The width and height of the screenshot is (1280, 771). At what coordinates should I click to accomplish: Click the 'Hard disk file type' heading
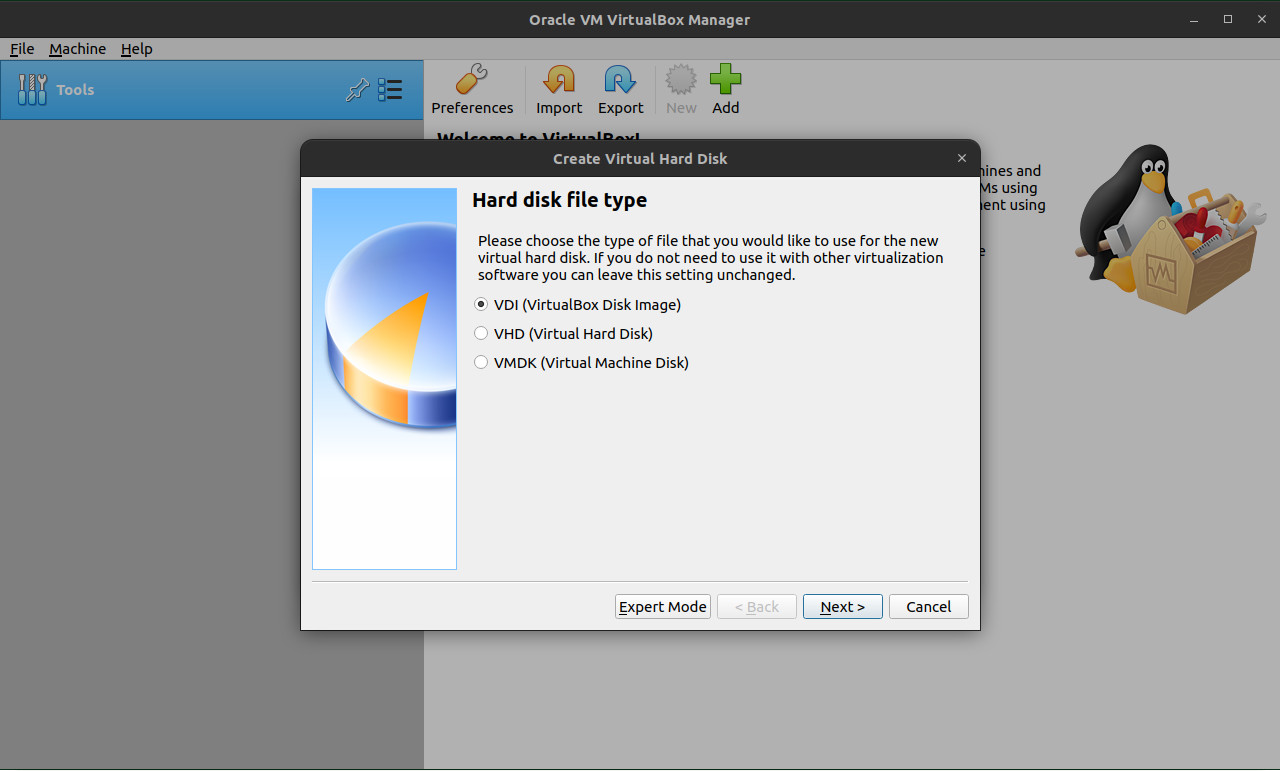559,200
